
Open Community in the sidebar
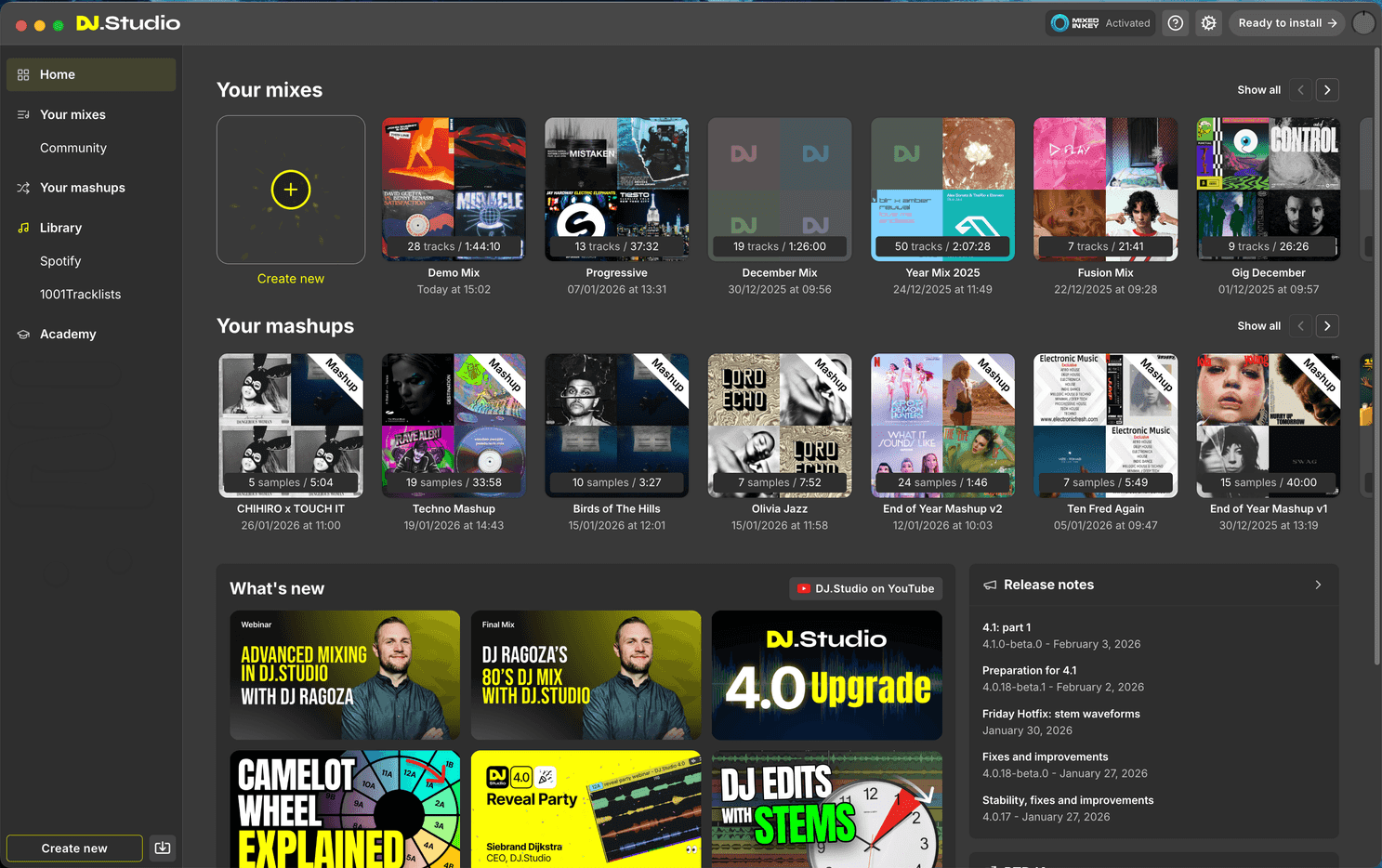pyautogui.click(x=73, y=148)
